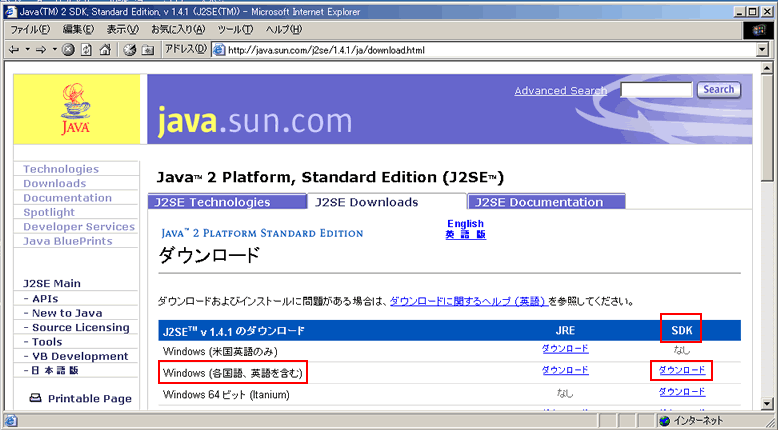Open the Forward button history dropdown arrow

click(55, 50)
